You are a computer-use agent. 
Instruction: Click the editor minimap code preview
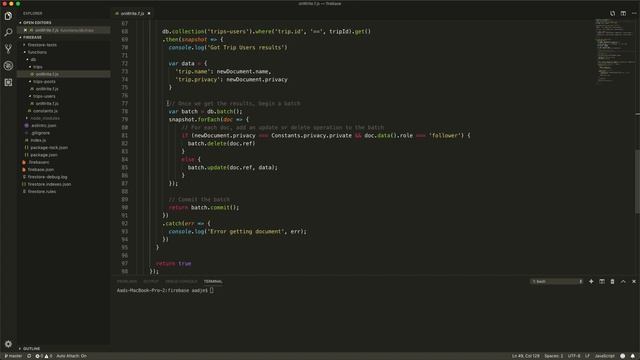click(614, 50)
